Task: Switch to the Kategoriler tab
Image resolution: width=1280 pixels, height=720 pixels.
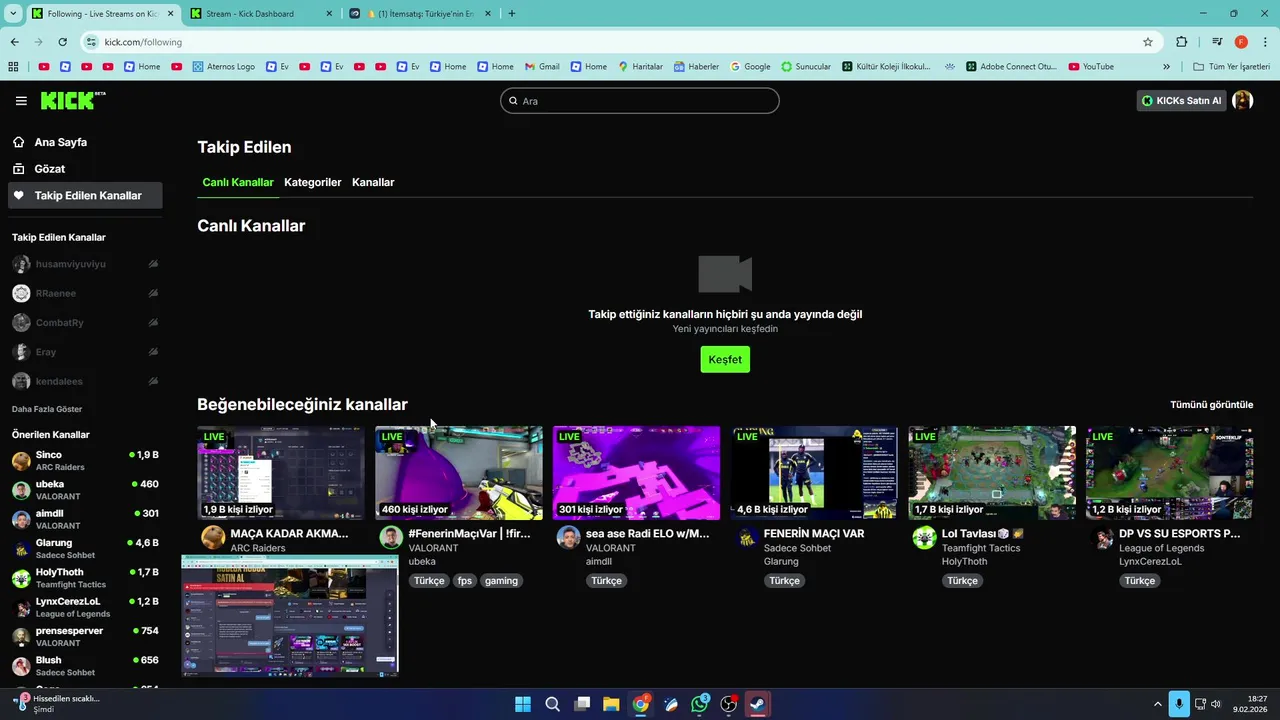Action: 313,182
